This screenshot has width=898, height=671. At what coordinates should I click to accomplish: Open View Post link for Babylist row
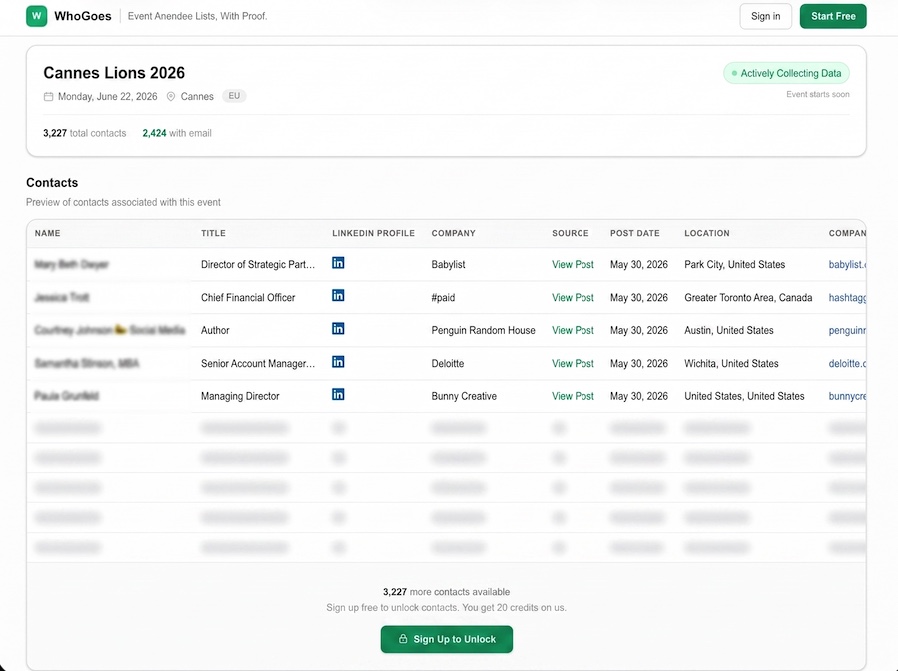tap(573, 265)
